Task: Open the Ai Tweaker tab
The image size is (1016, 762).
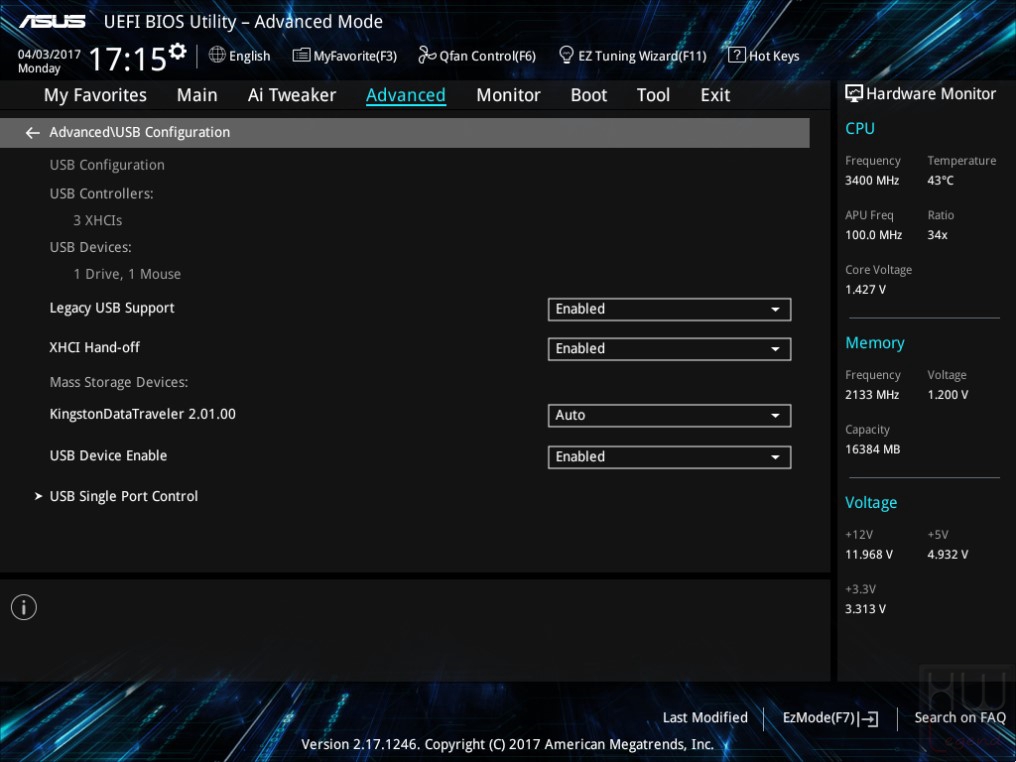Action: coord(292,95)
